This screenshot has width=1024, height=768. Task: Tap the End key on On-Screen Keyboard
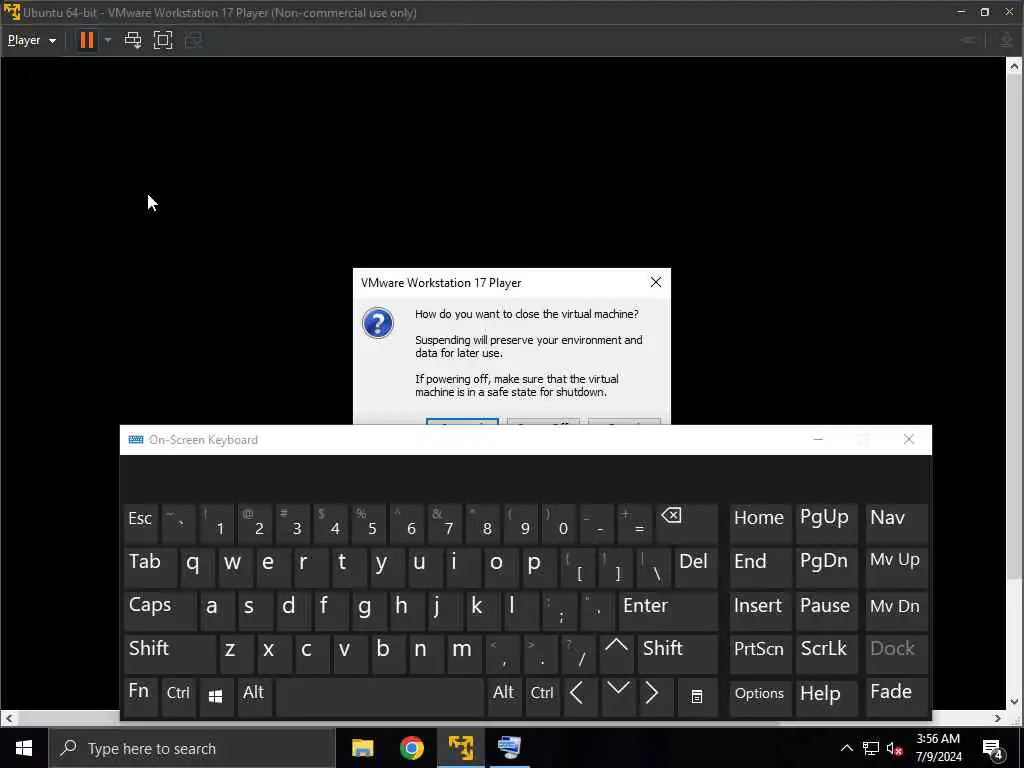760,566
